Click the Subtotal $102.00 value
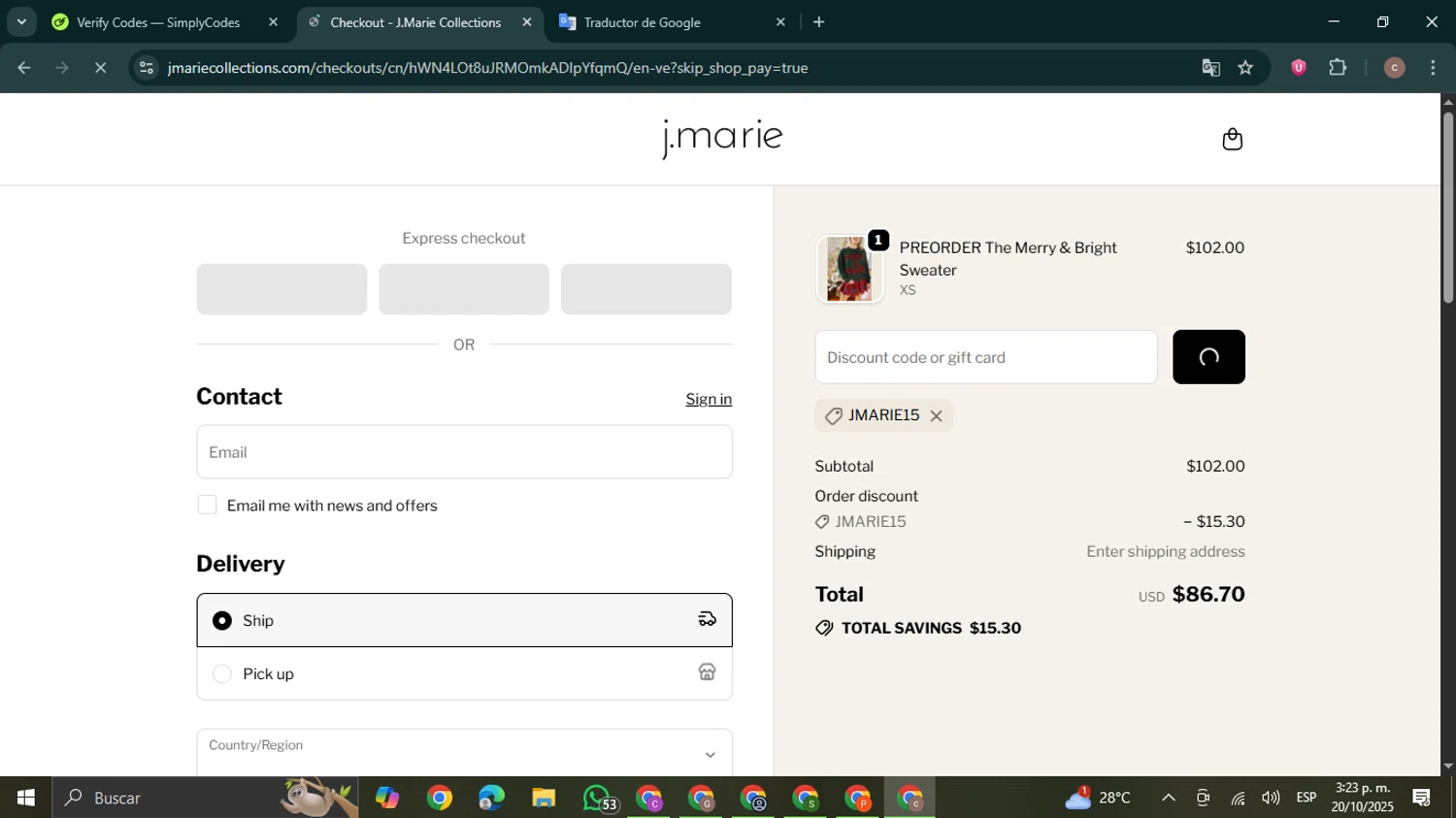This screenshot has width=1456, height=818. pyautogui.click(x=1215, y=466)
